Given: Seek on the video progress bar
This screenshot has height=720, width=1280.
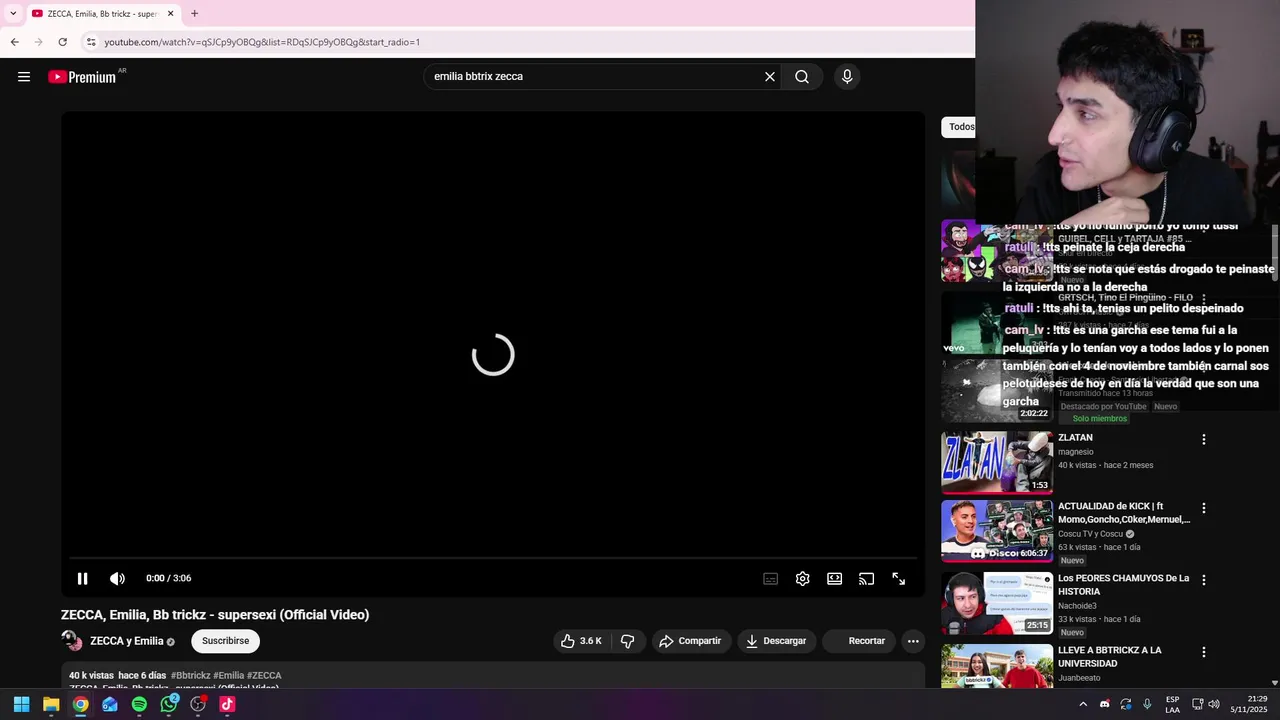Looking at the screenshot, I should click(x=493, y=558).
